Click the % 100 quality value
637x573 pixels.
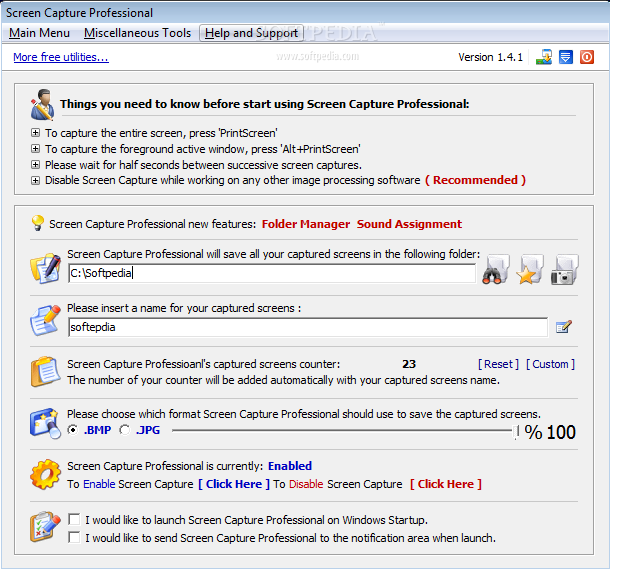(x=550, y=432)
